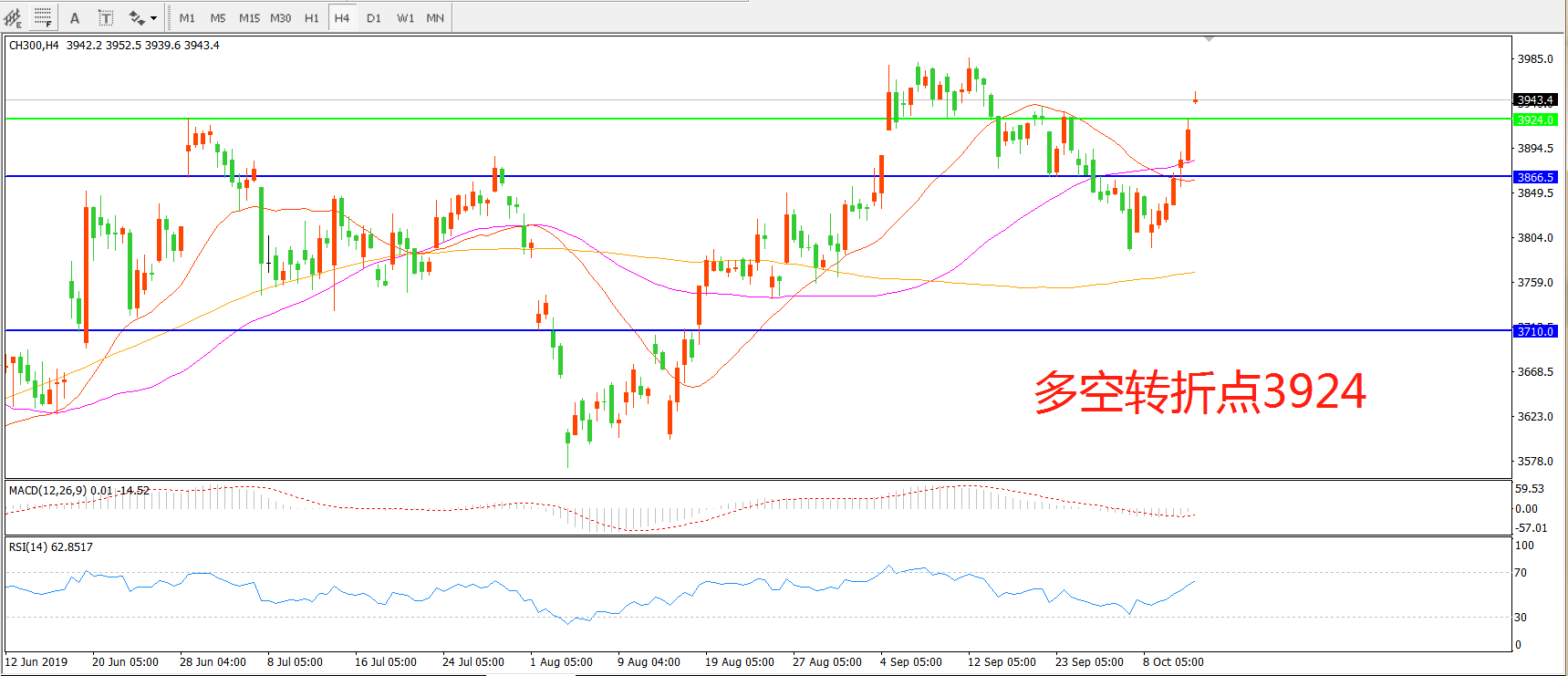This screenshot has height=676, width=1568.
Task: Open the arrows tool dropdown menu
Action: pos(153,17)
